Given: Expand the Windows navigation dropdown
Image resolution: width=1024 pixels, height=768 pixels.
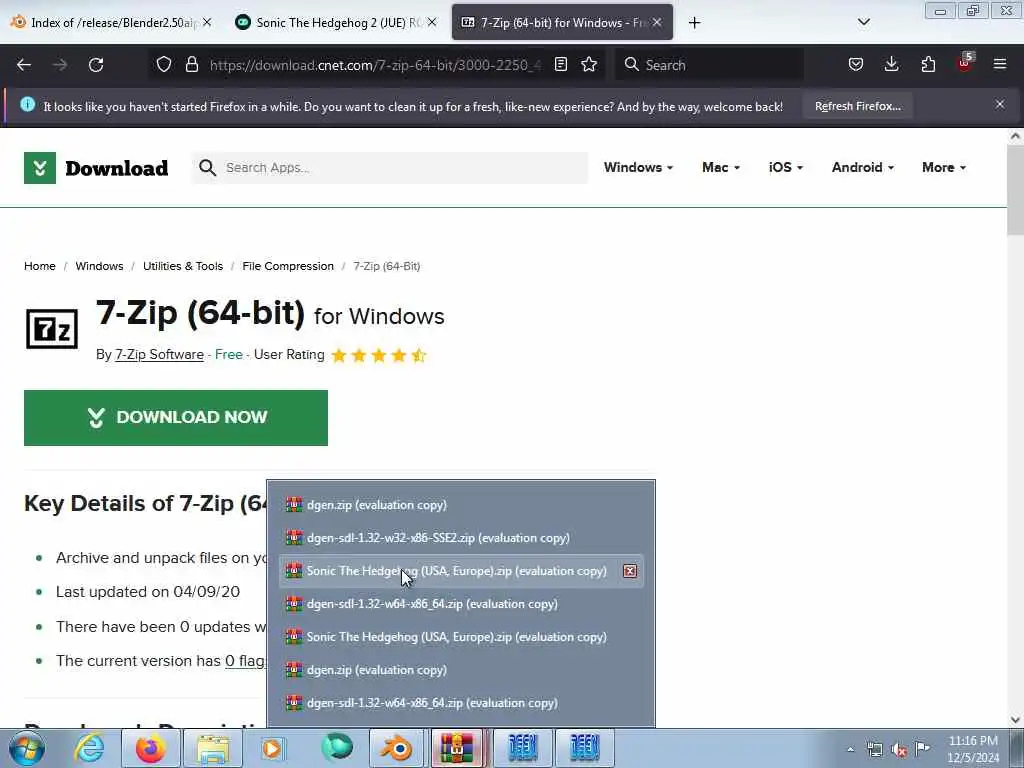Looking at the screenshot, I should (x=638, y=167).
